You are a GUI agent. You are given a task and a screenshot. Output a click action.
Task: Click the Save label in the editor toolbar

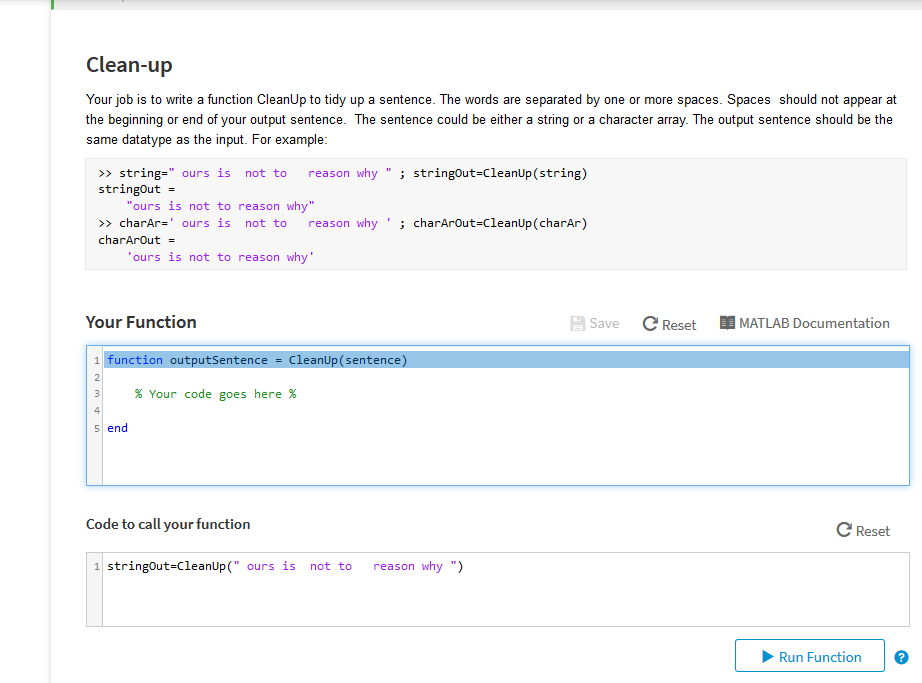click(x=603, y=323)
